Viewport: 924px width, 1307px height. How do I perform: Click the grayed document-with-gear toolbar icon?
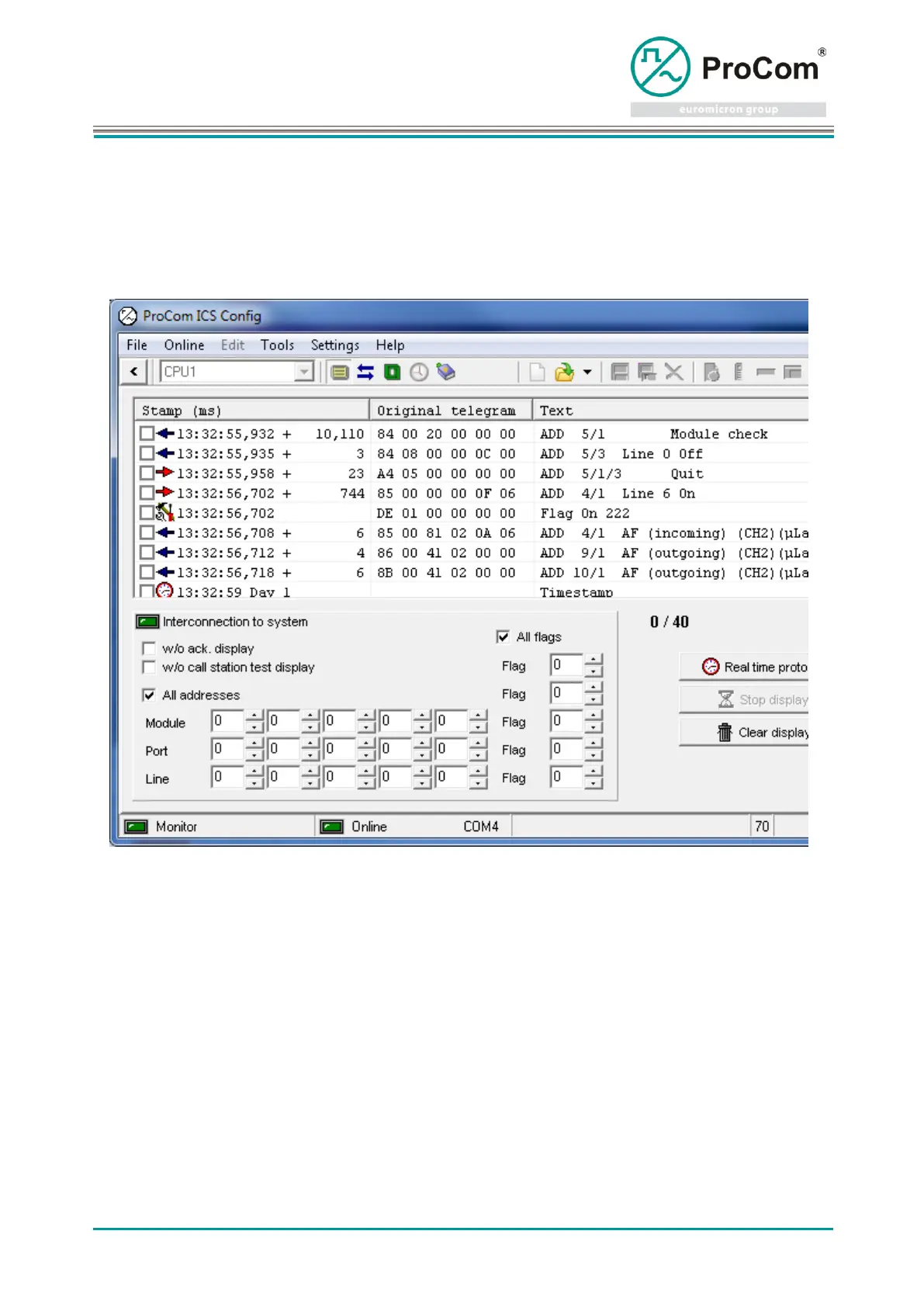point(711,373)
